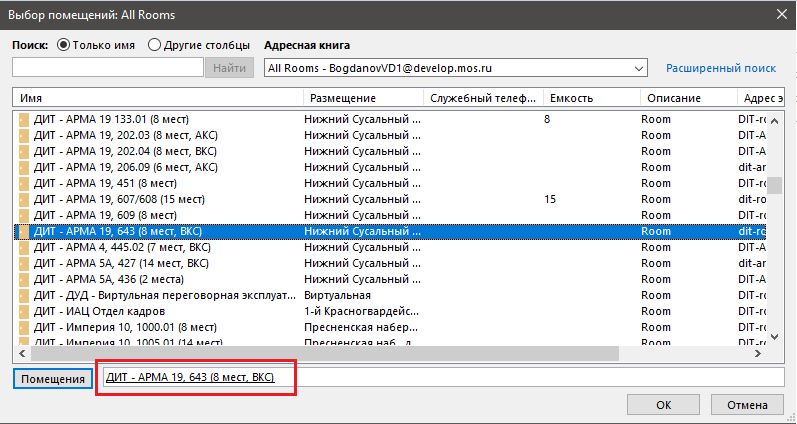This screenshot has width=797, height=424.
Task: Click room icon beside ДИТ - АРМА 5А, 436
Action: [x=24, y=279]
